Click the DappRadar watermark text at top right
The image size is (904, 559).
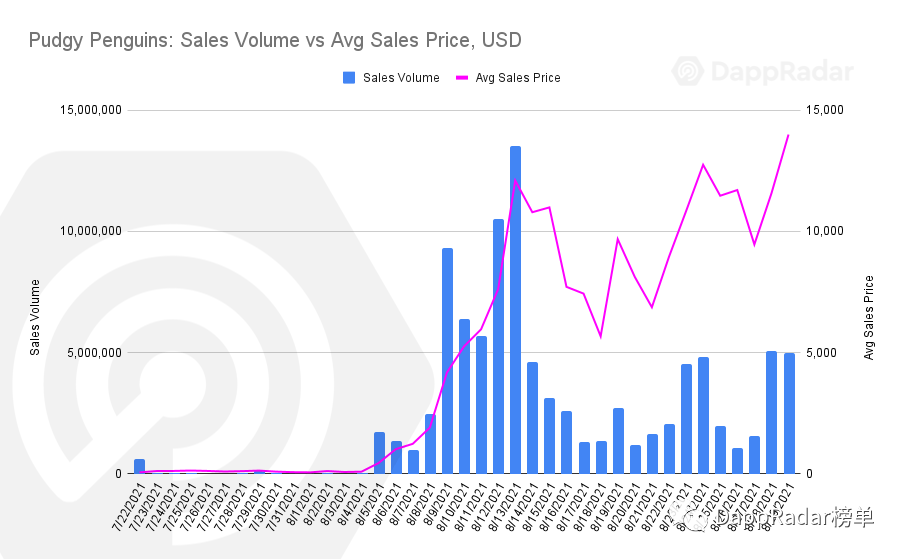782,72
